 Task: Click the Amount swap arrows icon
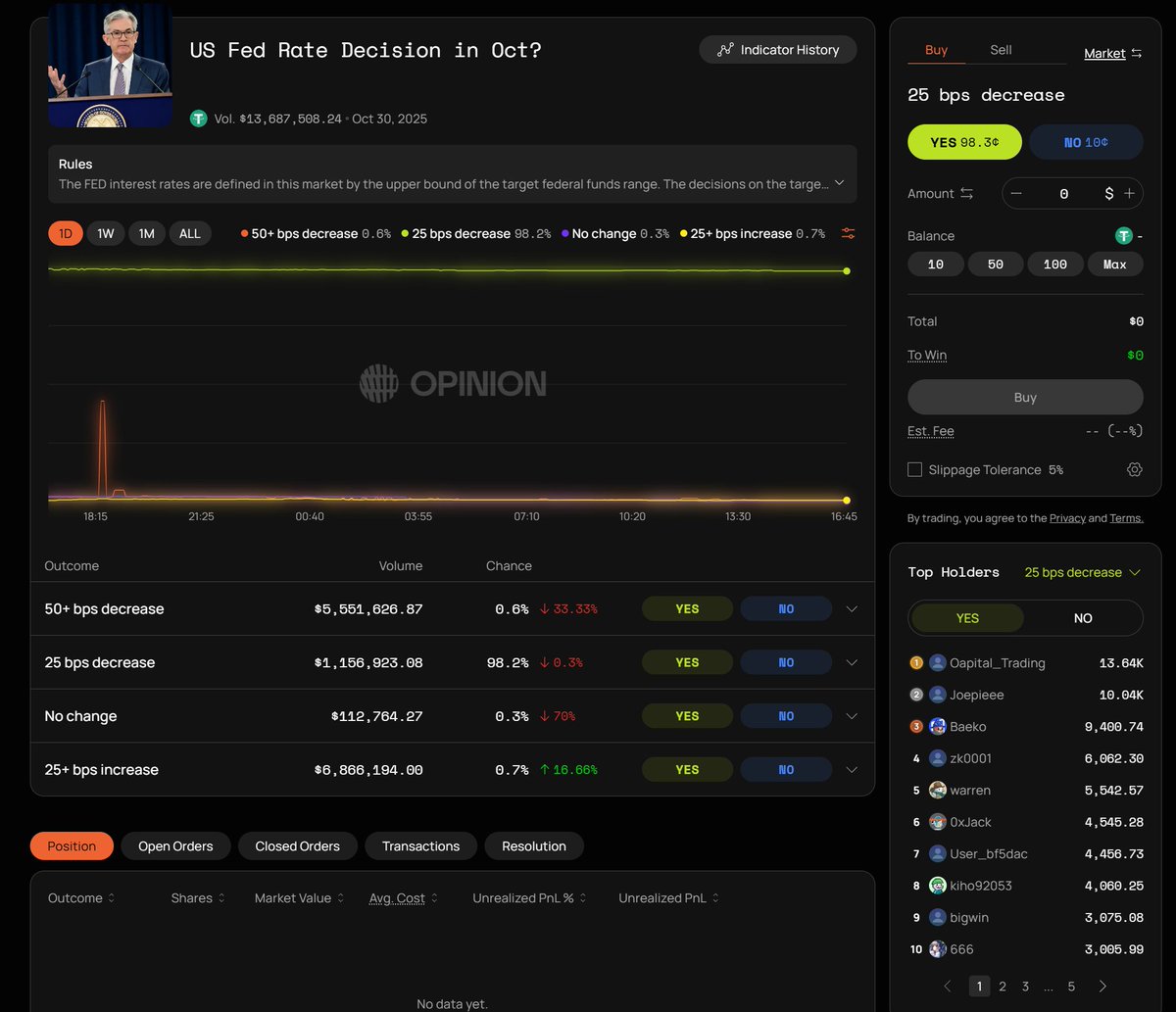point(966,194)
